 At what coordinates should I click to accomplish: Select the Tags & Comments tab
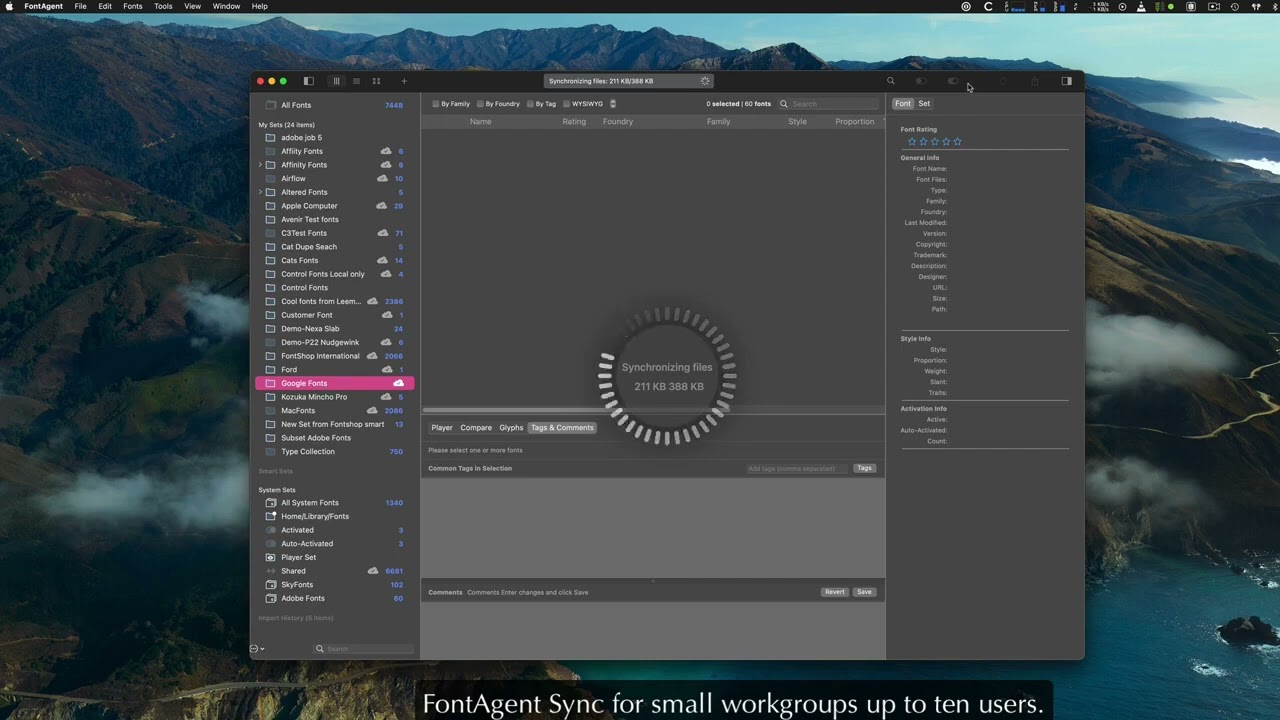tap(562, 428)
